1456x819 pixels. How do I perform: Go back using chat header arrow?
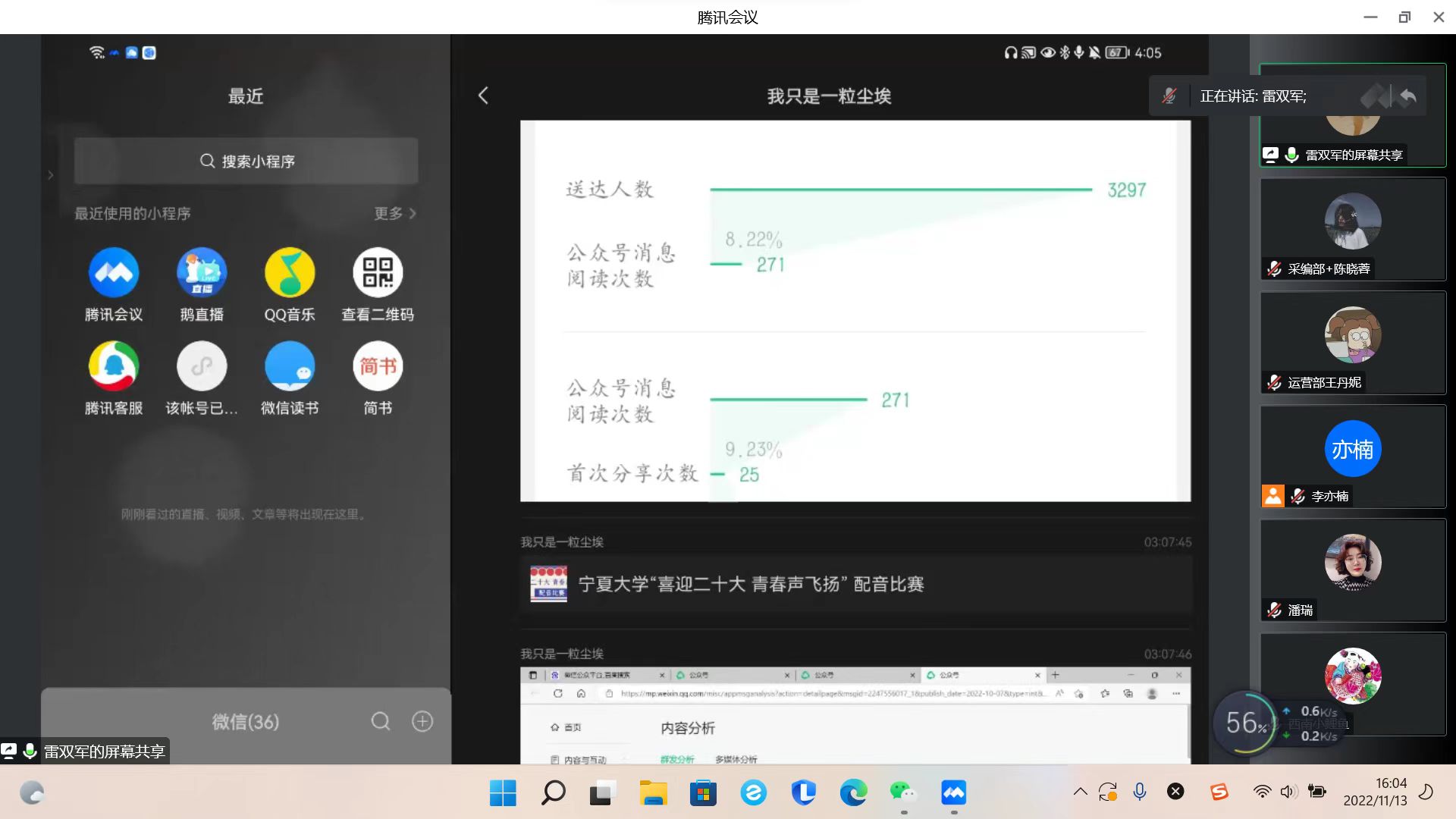point(484,96)
